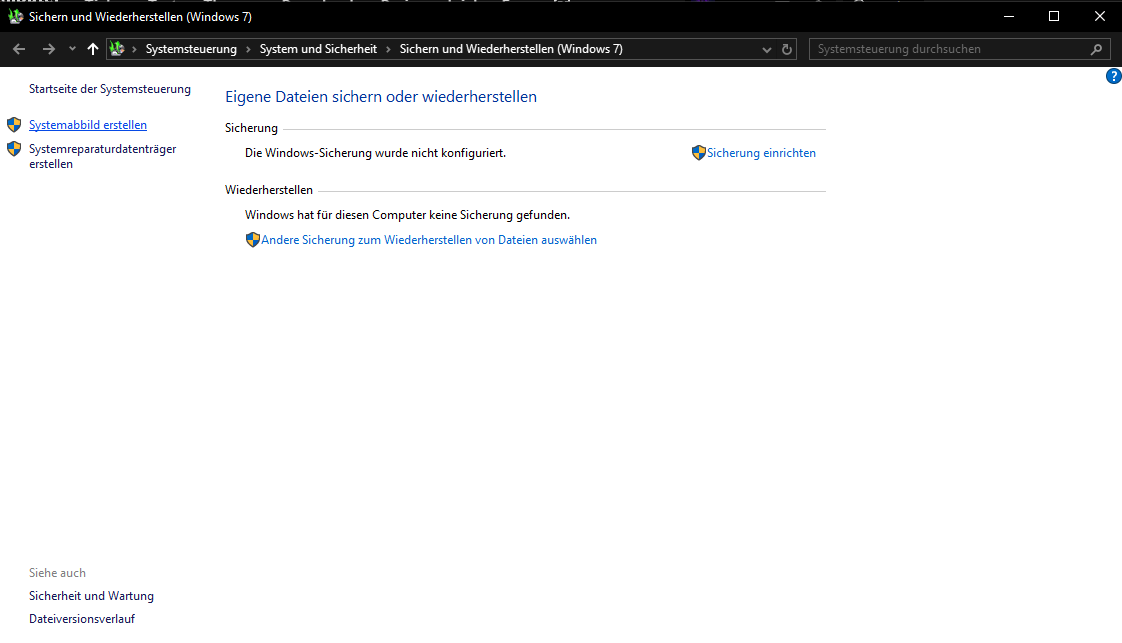Viewport: 1122px width, 643px height.
Task: Choose Andere Sicherung zum Wiederherstellen link
Action: click(429, 240)
